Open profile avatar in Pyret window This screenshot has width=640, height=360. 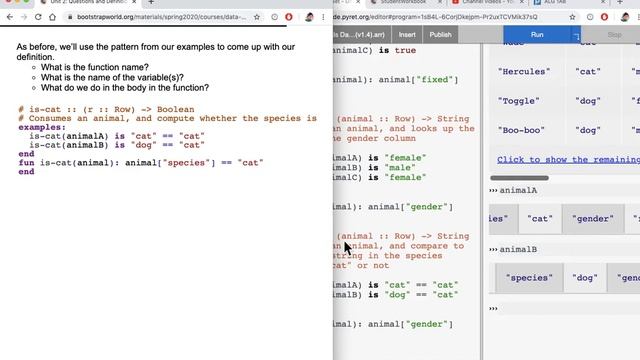(624, 17)
